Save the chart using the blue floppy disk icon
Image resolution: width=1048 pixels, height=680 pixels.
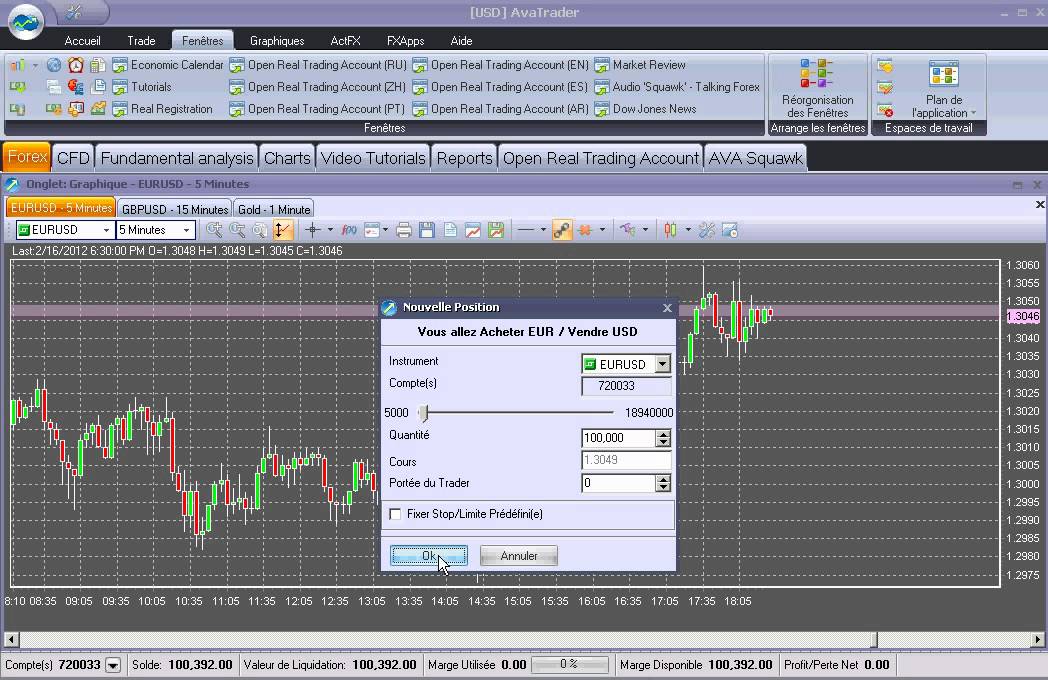coord(426,230)
